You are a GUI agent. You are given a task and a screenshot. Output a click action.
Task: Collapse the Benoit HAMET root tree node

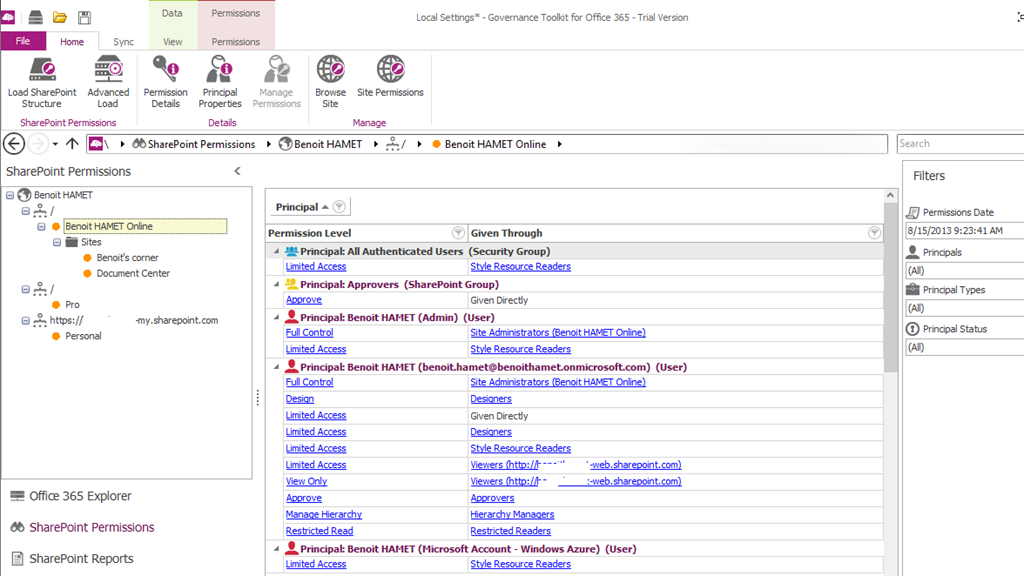(10, 195)
